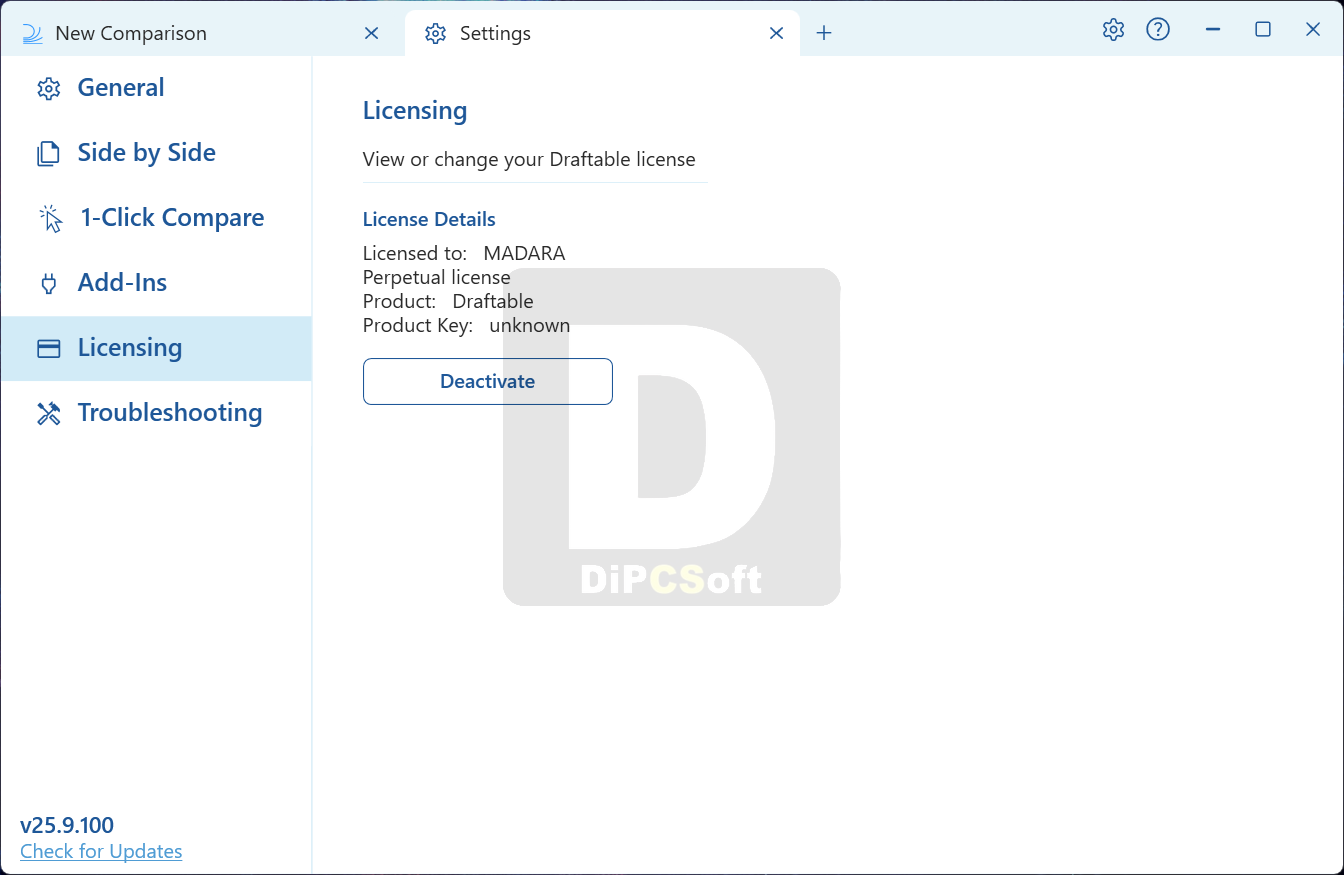Click version text v25.9.100
Viewport: 1344px width, 875px height.
click(67, 825)
